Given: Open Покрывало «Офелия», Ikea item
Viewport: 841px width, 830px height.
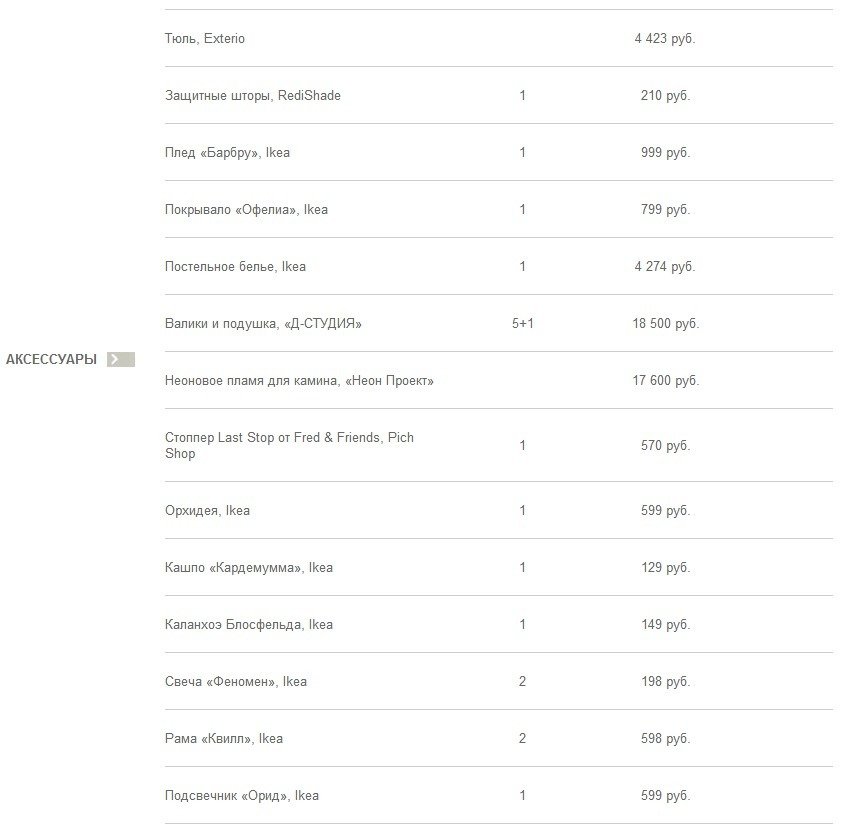Looking at the screenshot, I should (246, 210).
